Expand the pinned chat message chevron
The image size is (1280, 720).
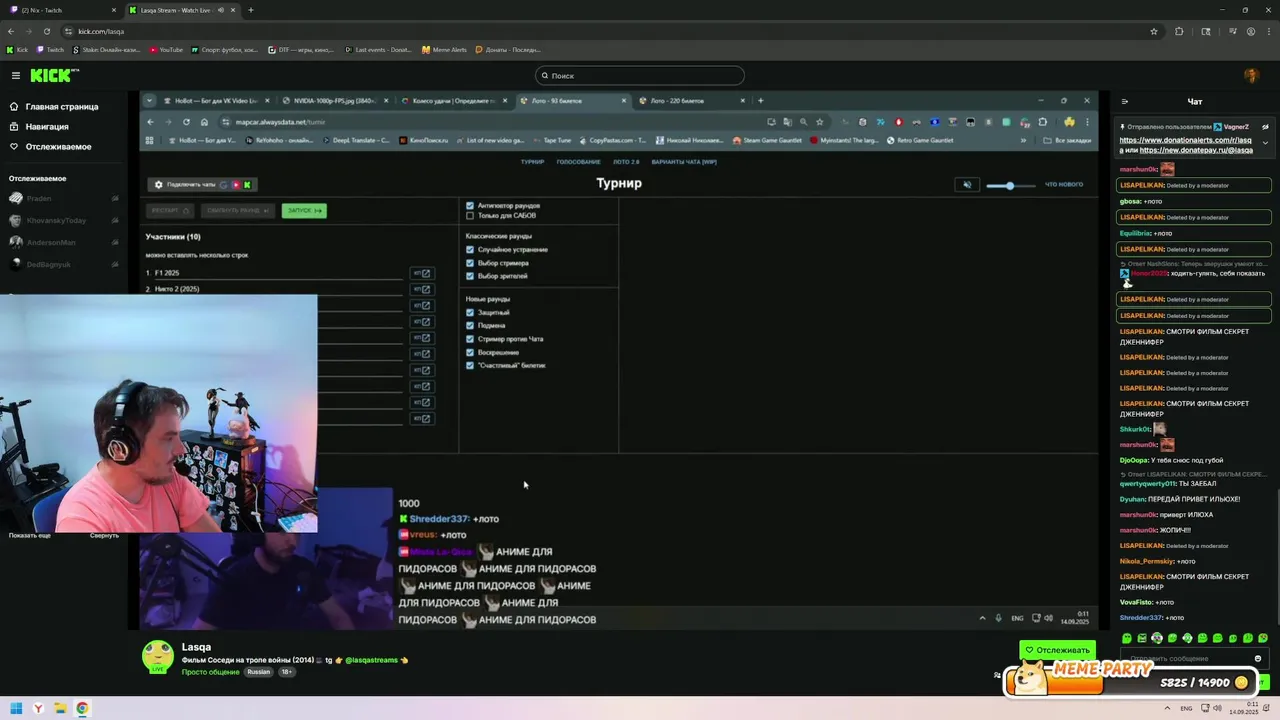pyautogui.click(x=1265, y=143)
